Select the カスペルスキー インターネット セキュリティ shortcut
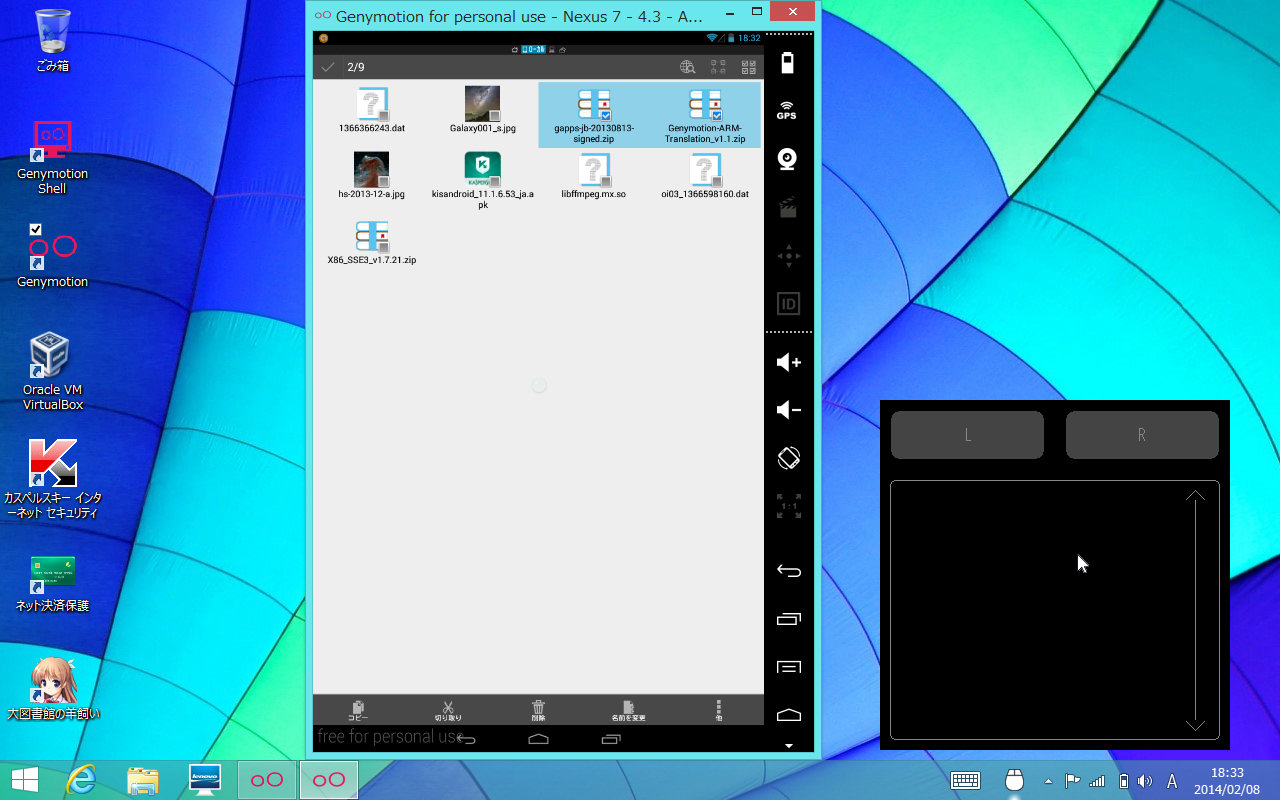The width and height of the screenshot is (1280, 800). point(52,479)
